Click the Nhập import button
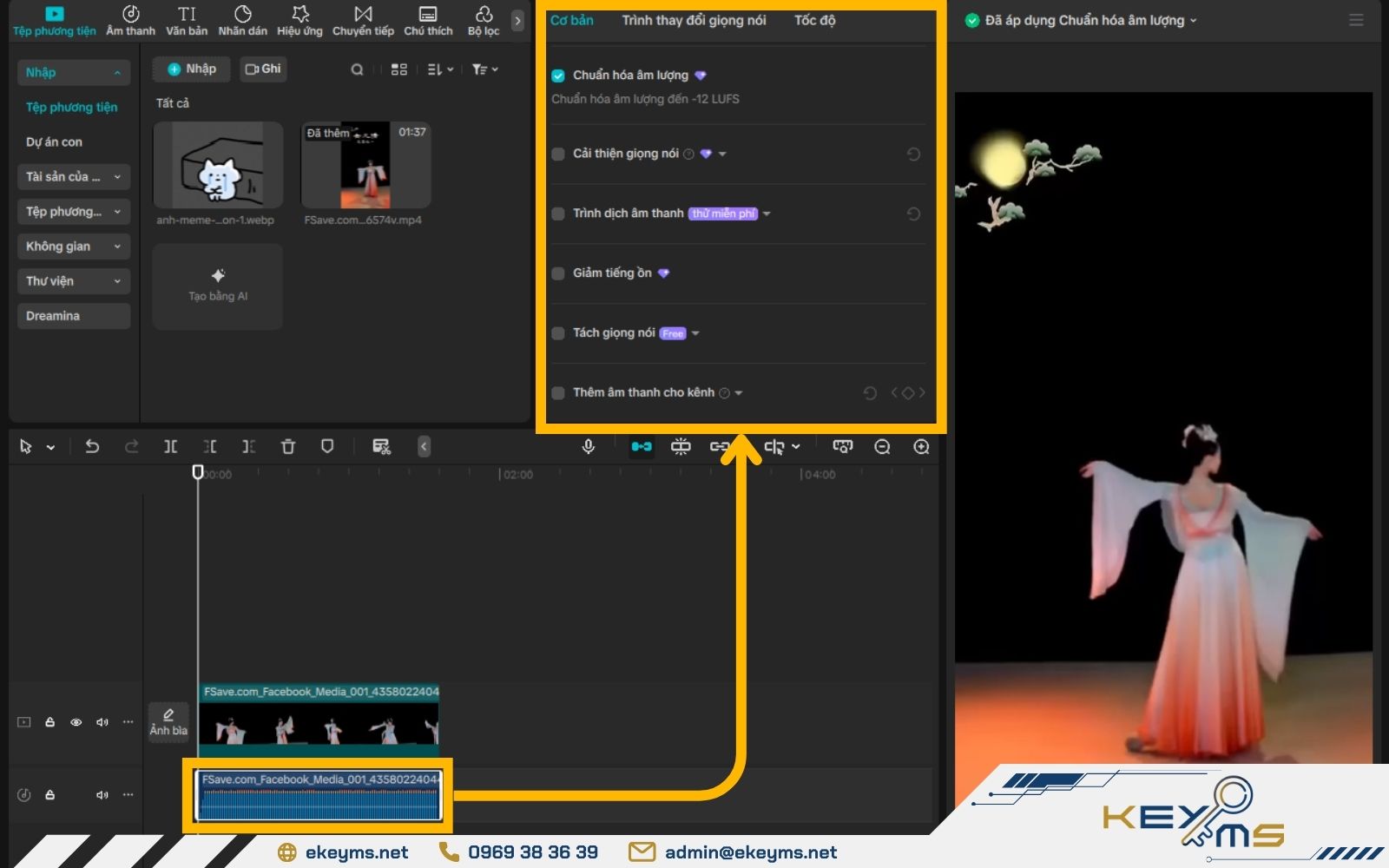 coord(192,69)
